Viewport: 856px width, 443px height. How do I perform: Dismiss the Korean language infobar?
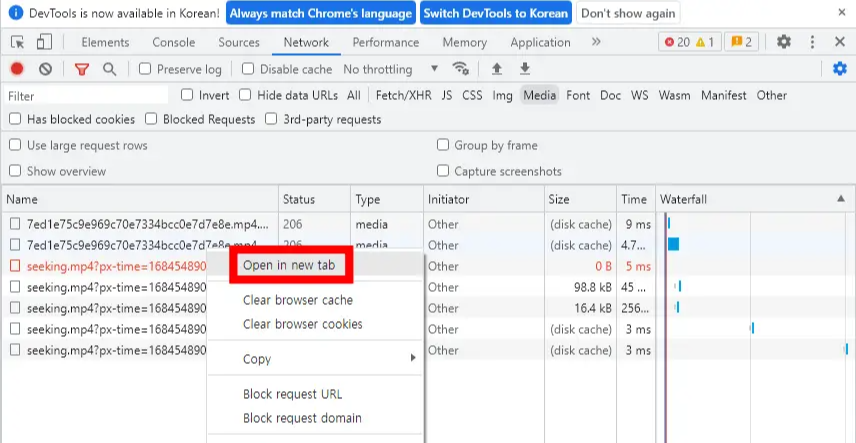(x=842, y=13)
